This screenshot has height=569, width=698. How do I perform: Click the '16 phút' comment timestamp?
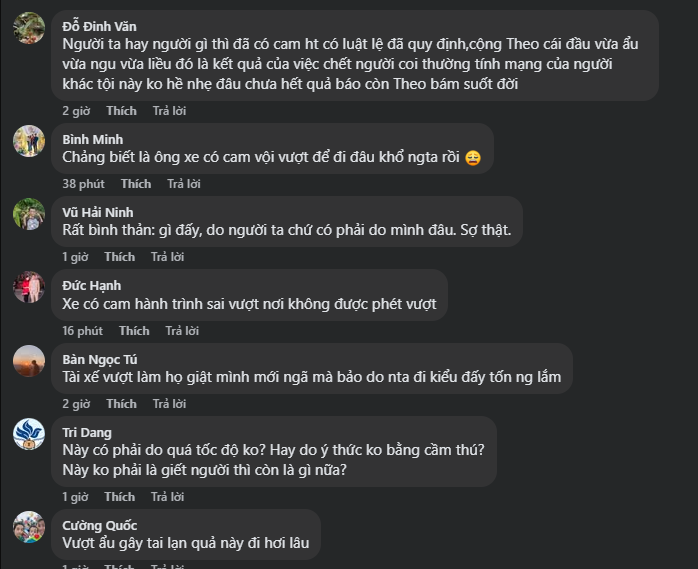pos(82,331)
